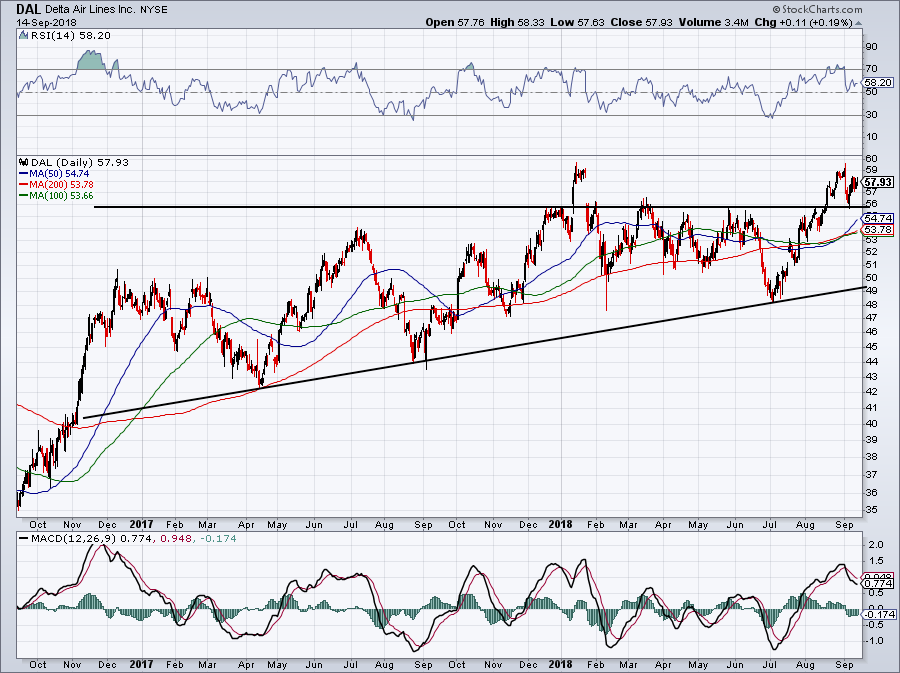Click the 35 price level on the price axis
Image resolution: width=900 pixels, height=673 pixels.
[871, 509]
